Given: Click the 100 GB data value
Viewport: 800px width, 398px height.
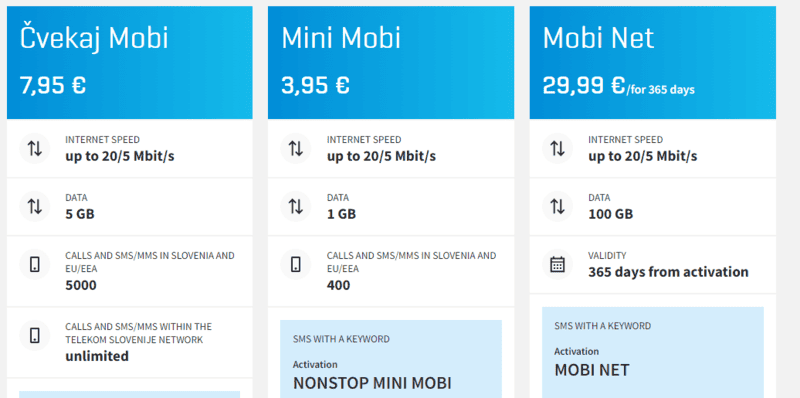Looking at the screenshot, I should (x=610, y=214).
